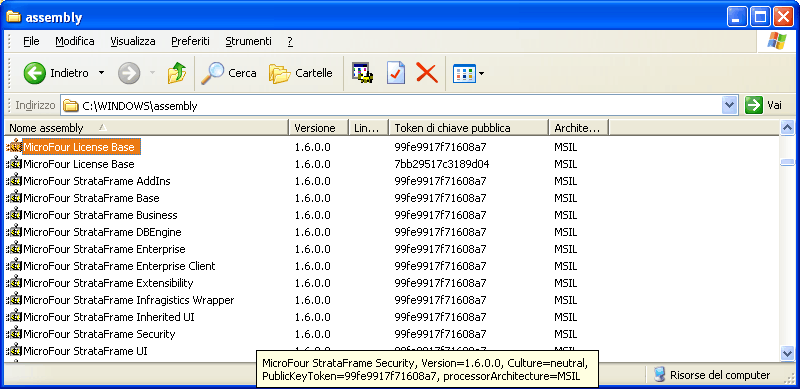Click Risorse del computer status text
This screenshot has height=389, width=800.
tap(720, 375)
